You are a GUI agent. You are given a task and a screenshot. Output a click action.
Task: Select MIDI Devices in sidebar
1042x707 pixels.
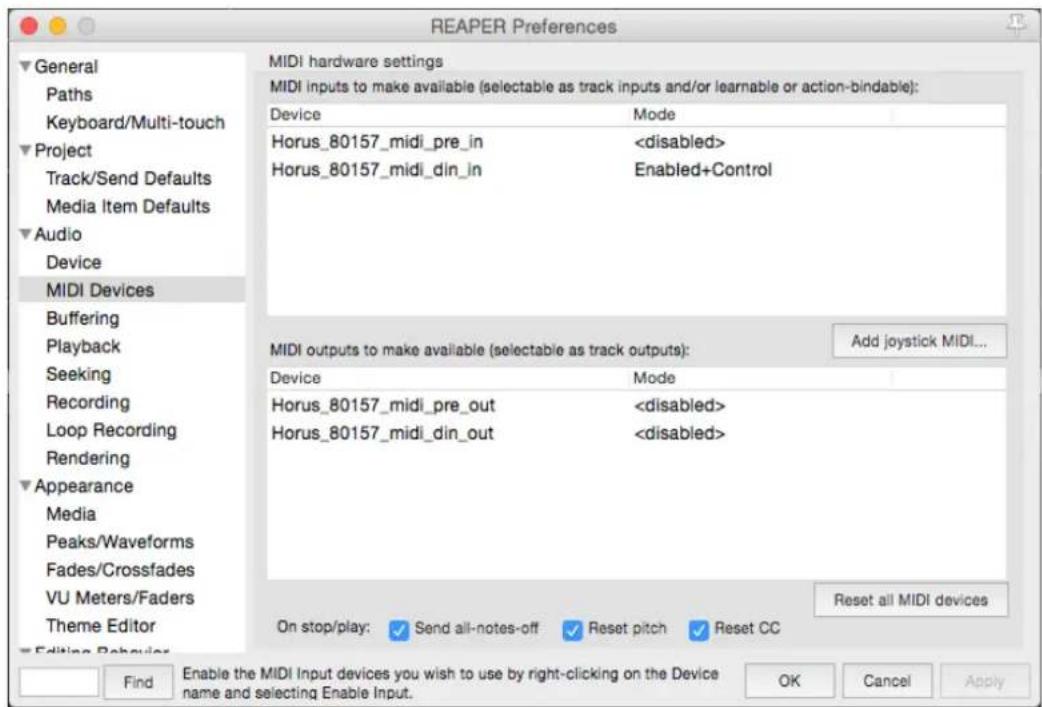(132, 290)
